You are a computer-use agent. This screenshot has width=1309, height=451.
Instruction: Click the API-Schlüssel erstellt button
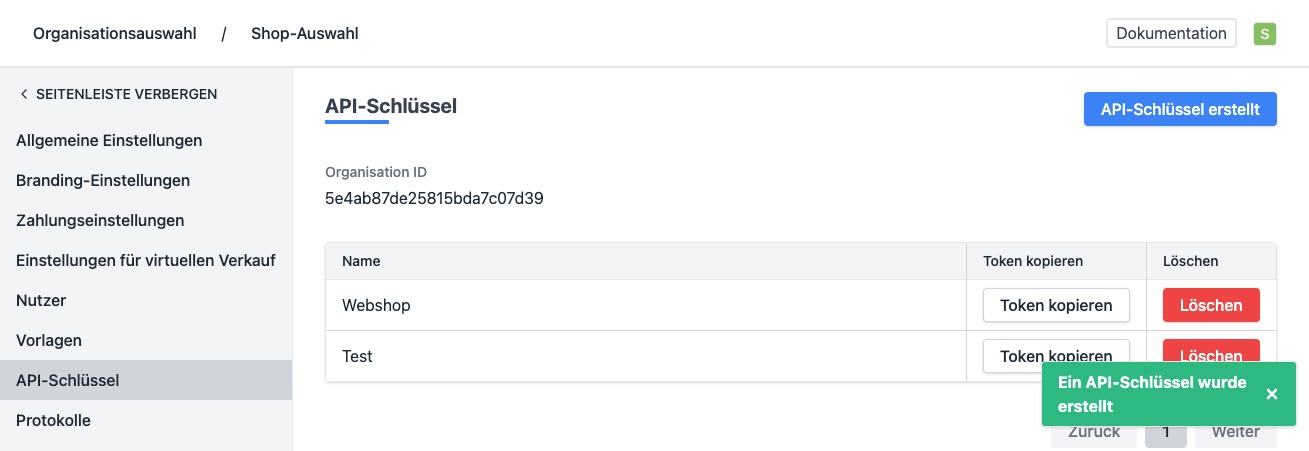1180,109
